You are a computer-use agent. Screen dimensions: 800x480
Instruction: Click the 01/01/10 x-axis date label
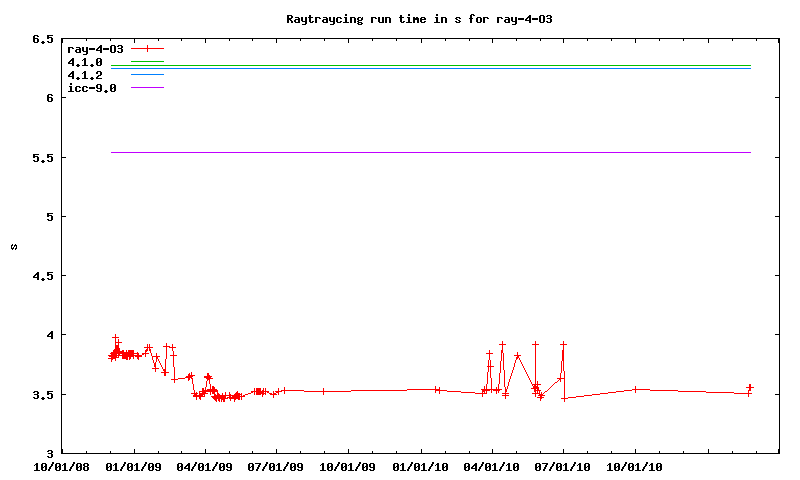420,466
